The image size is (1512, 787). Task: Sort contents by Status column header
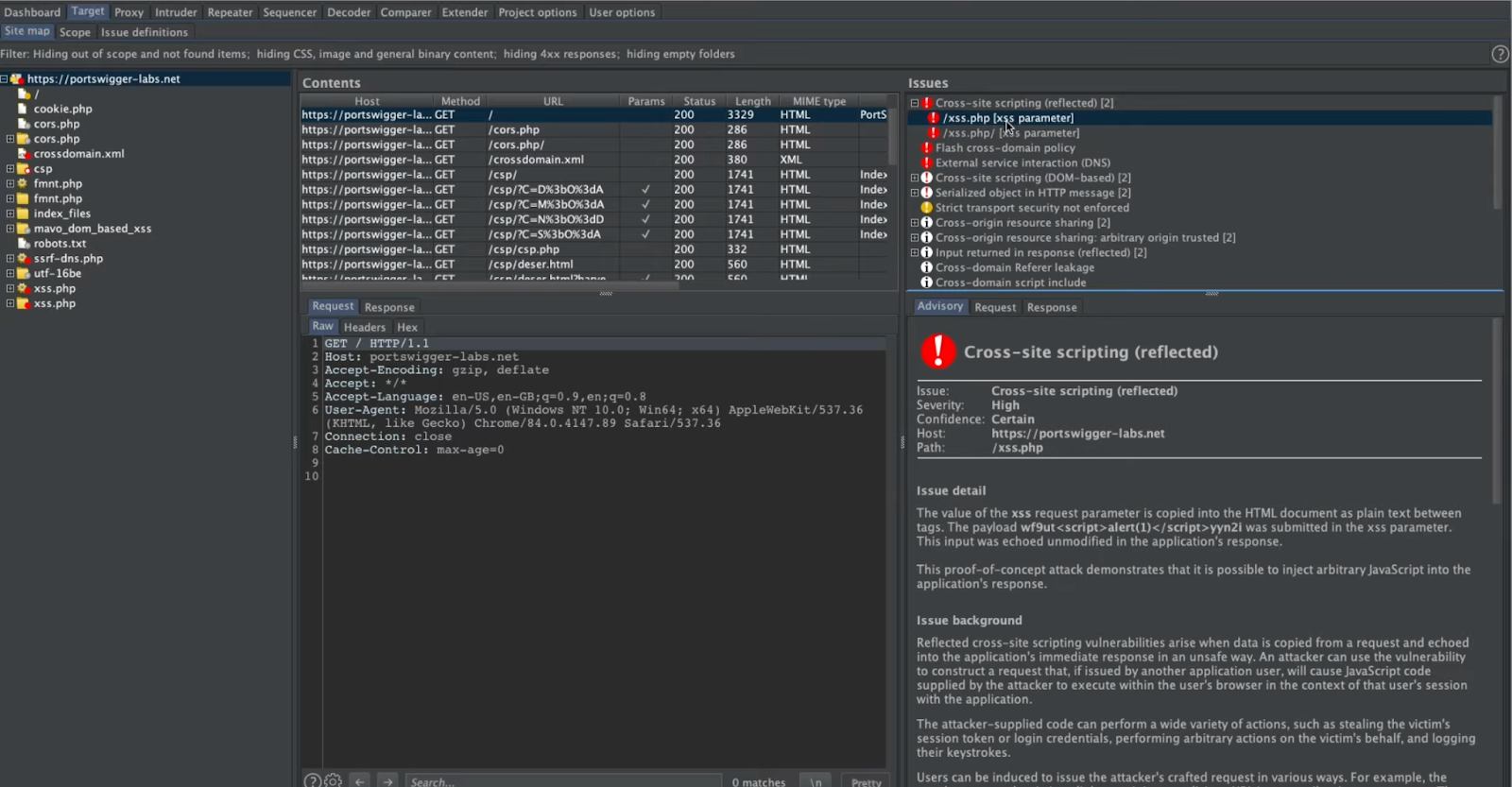pyautogui.click(x=699, y=101)
